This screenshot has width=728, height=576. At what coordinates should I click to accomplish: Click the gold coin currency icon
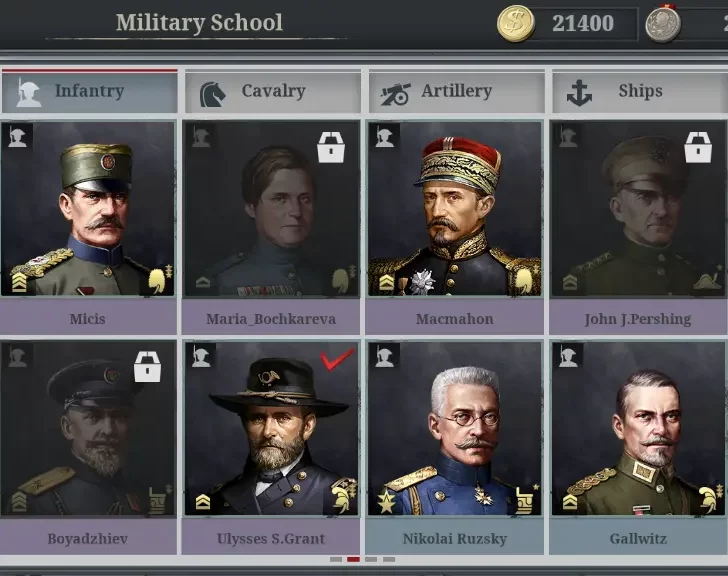click(515, 23)
